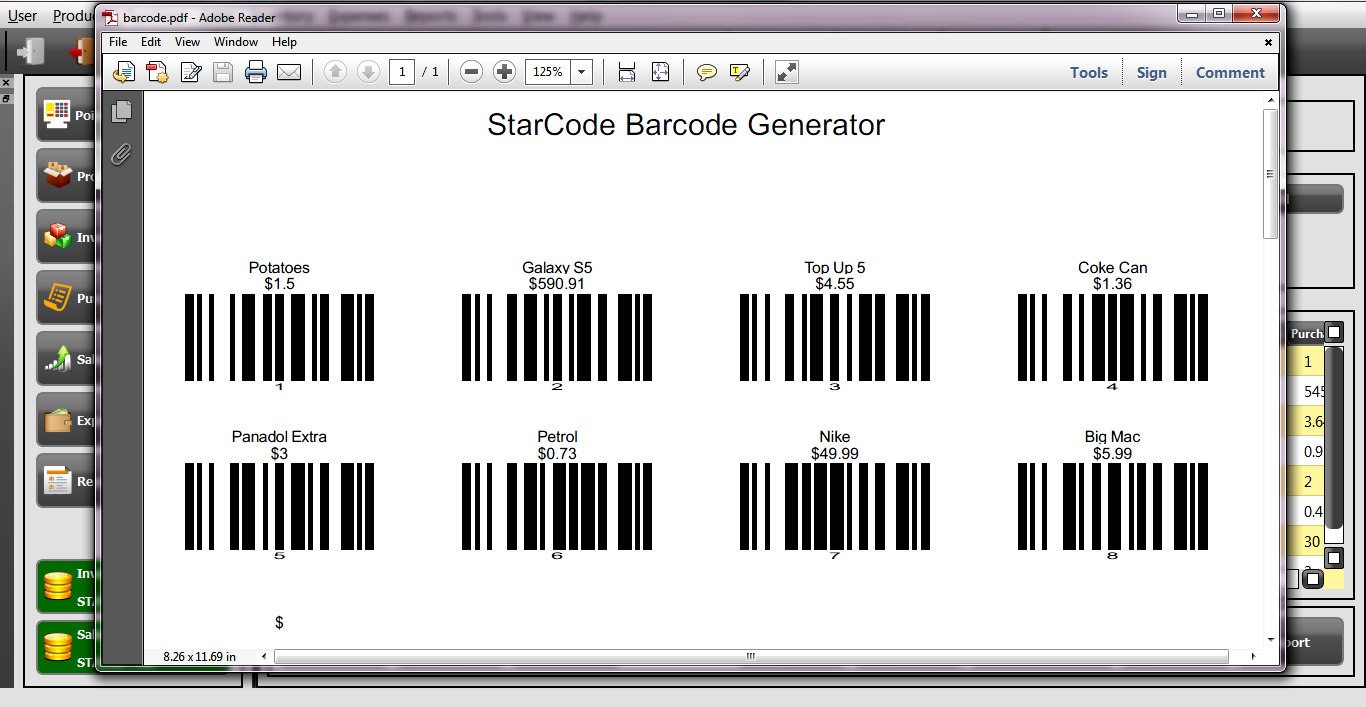The width and height of the screenshot is (1366, 707).
Task: Switch to read mode view icon
Action: (787, 72)
